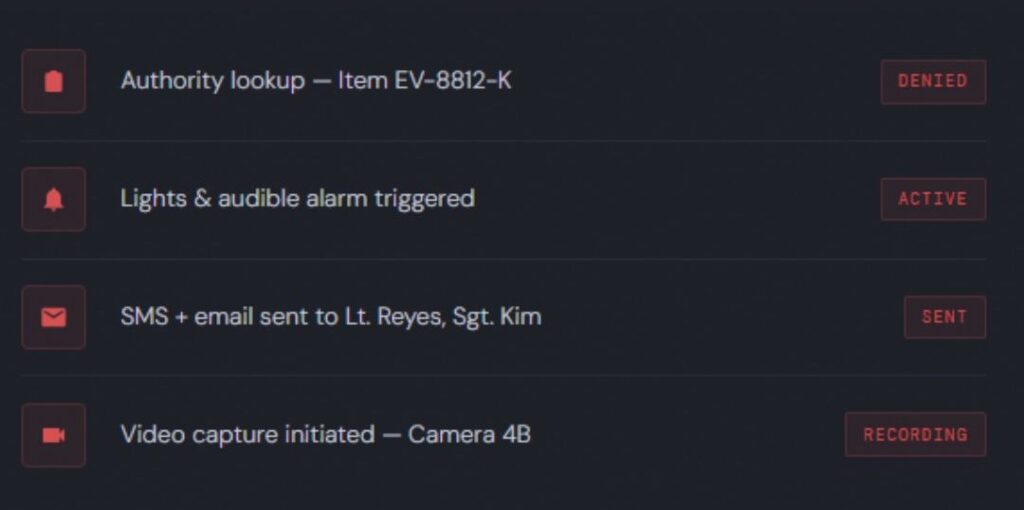Viewport: 1024px width, 510px height.
Task: Click the alarm bell icon
Action: click(x=53, y=199)
